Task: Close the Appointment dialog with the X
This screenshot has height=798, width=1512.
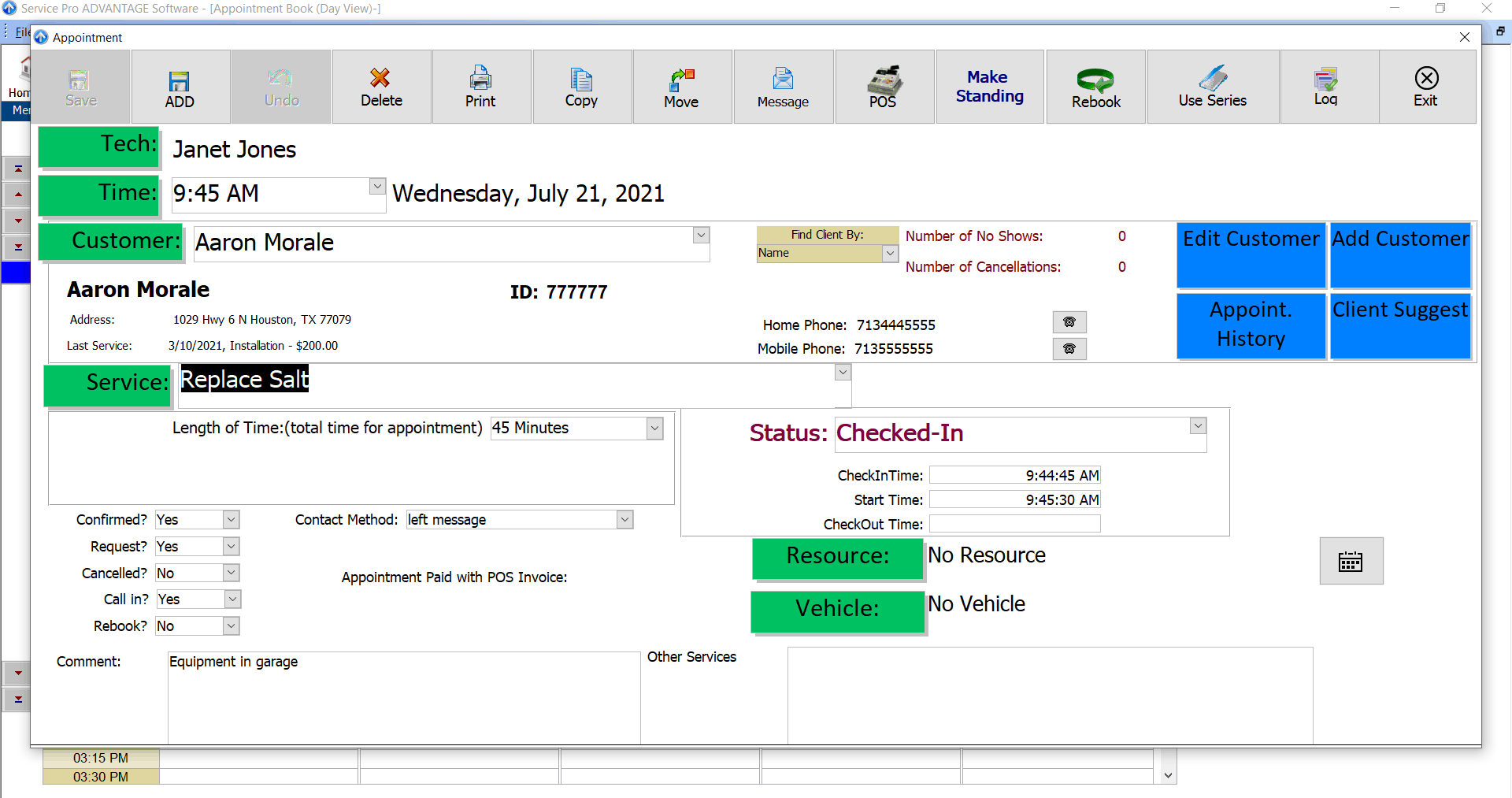Action: coord(1465,37)
